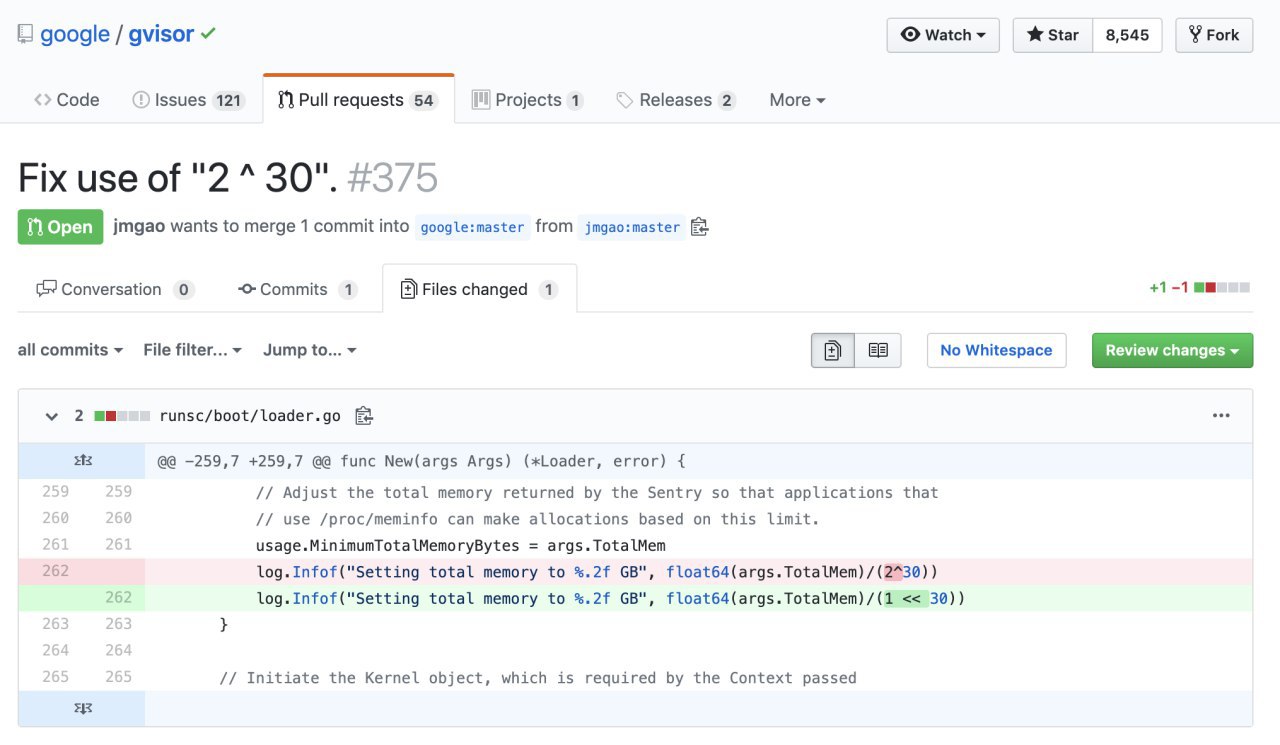Copy the jmgao:master branch name icon
The height and width of the screenshot is (745, 1280).
[700, 227]
